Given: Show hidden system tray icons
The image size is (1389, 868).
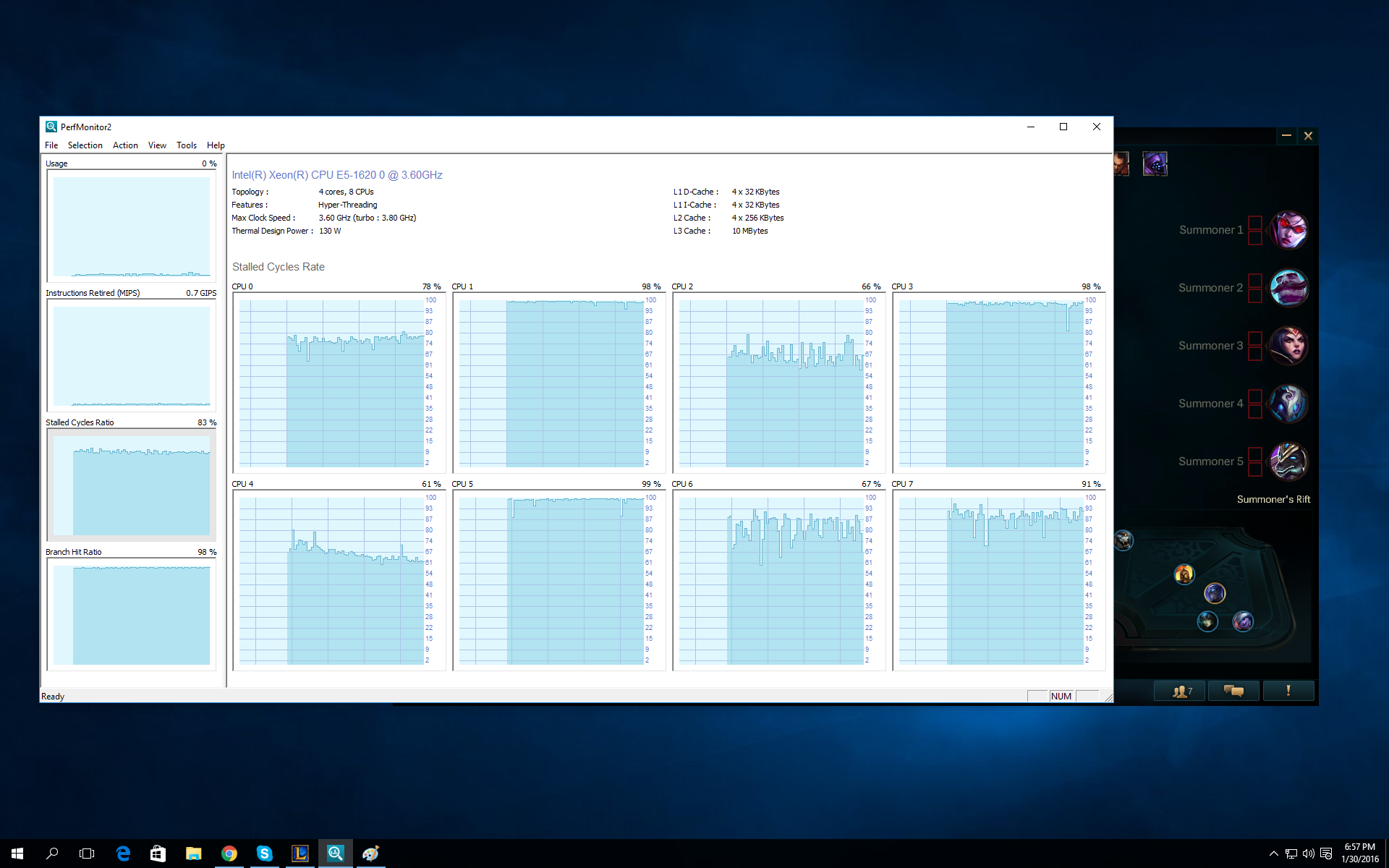Looking at the screenshot, I should tap(1273, 854).
